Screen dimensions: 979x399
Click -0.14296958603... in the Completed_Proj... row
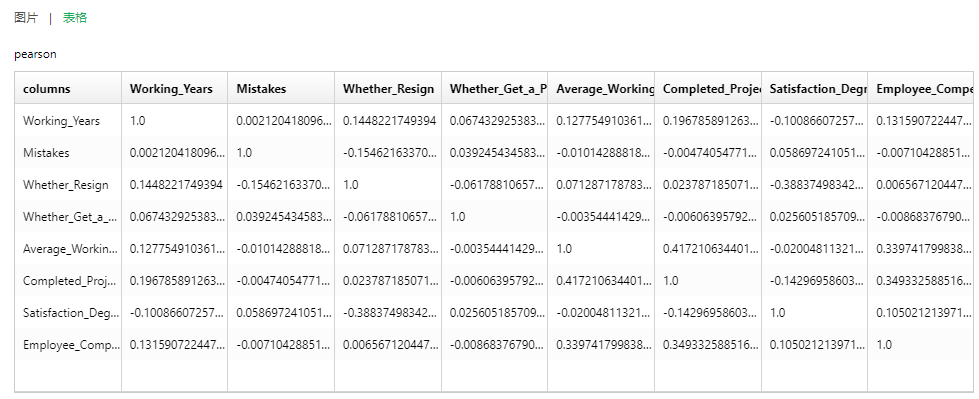[x=817, y=280]
